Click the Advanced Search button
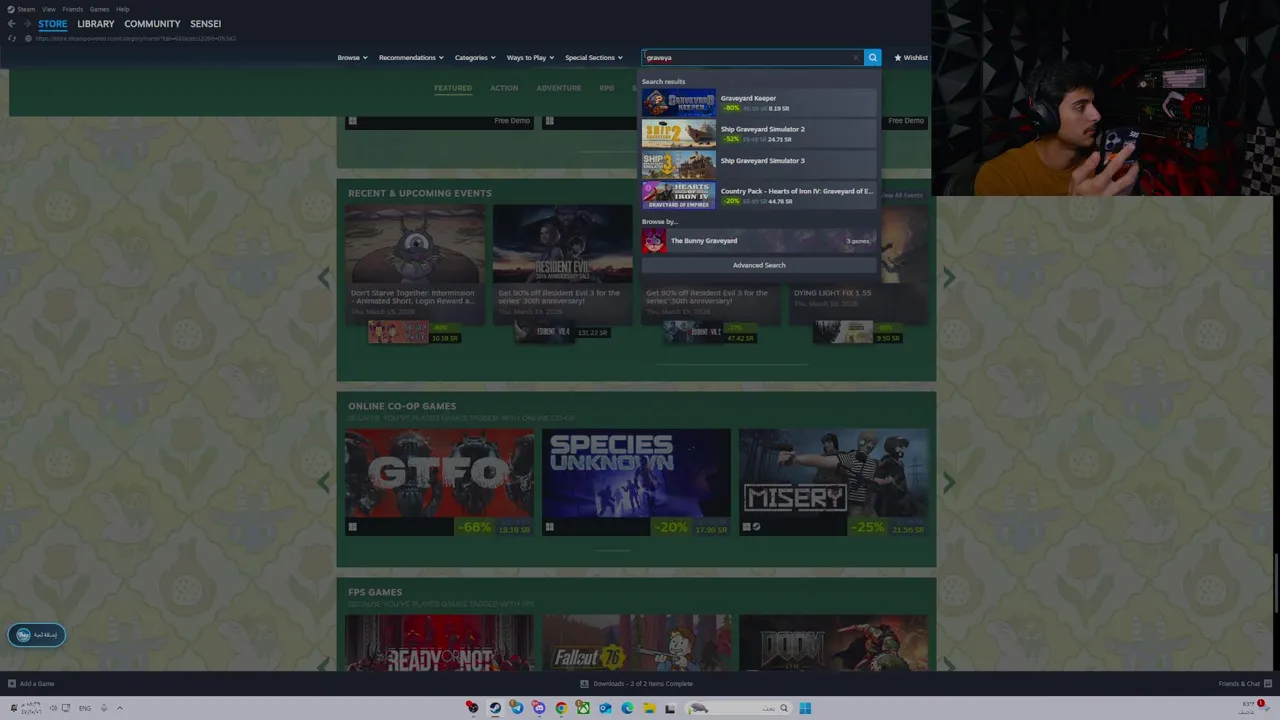Screen dimensions: 1280x720 (x=759, y=265)
